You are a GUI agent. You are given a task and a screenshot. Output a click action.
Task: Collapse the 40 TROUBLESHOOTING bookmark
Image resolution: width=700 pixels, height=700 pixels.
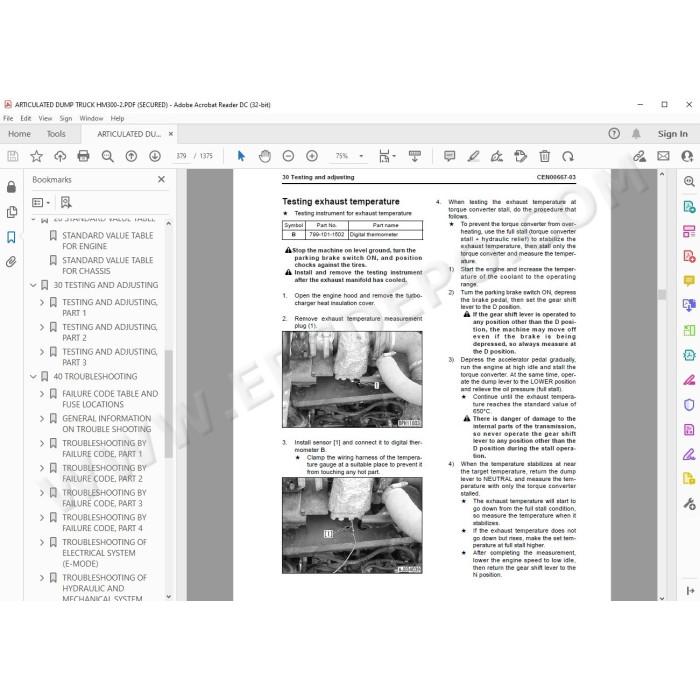pos(33,376)
